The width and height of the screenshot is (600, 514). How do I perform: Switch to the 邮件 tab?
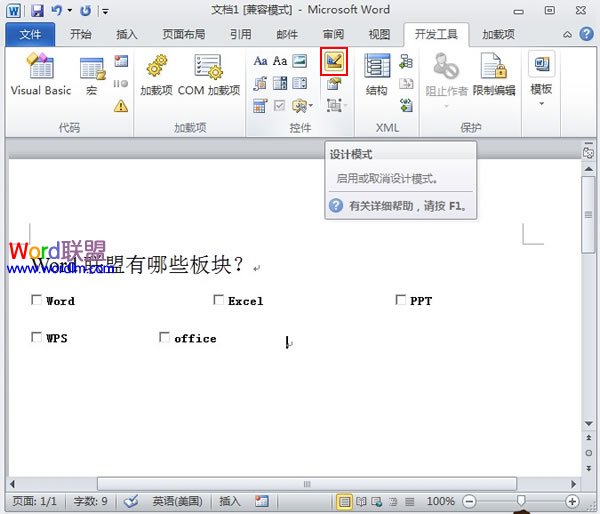tap(287, 34)
